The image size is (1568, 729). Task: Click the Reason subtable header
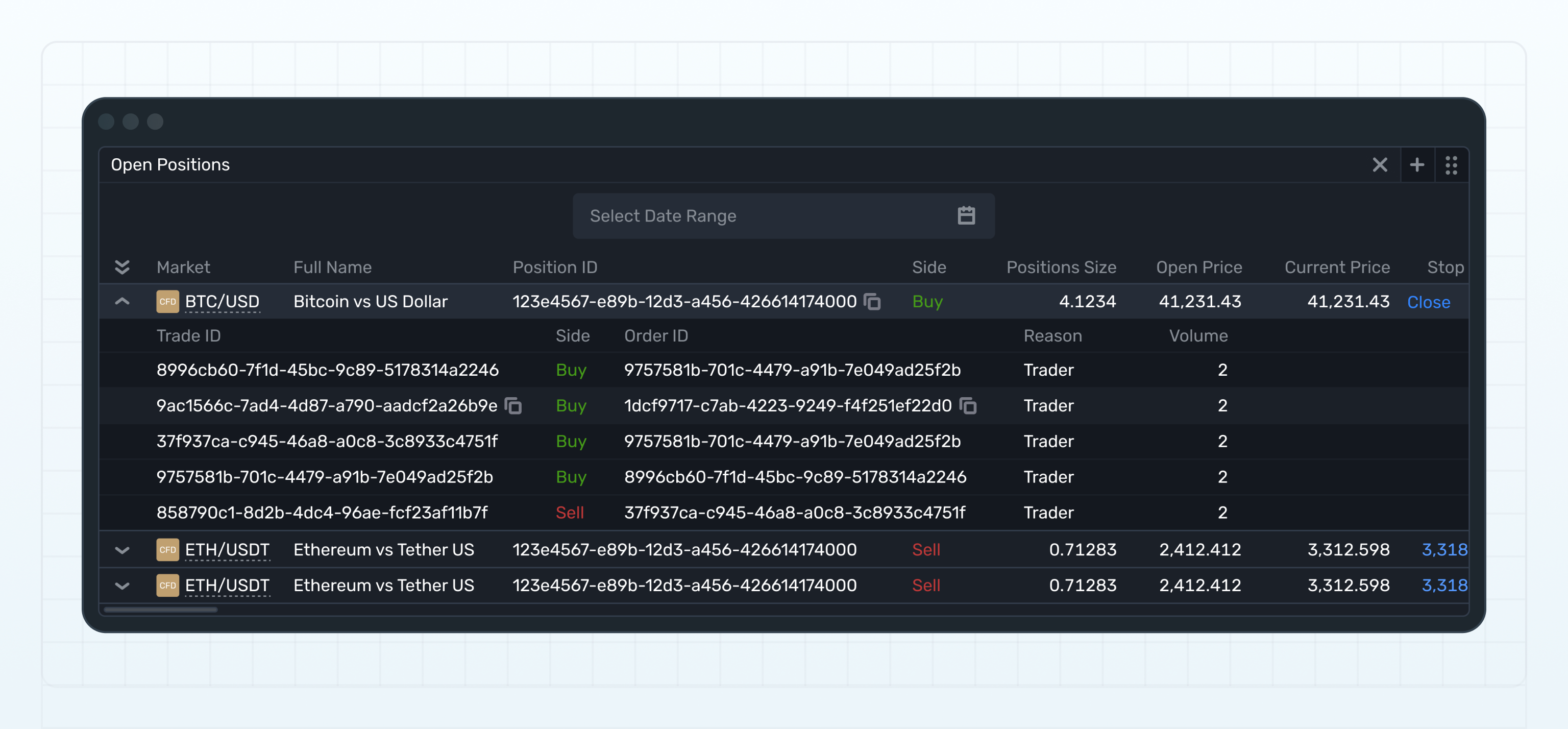(1052, 336)
